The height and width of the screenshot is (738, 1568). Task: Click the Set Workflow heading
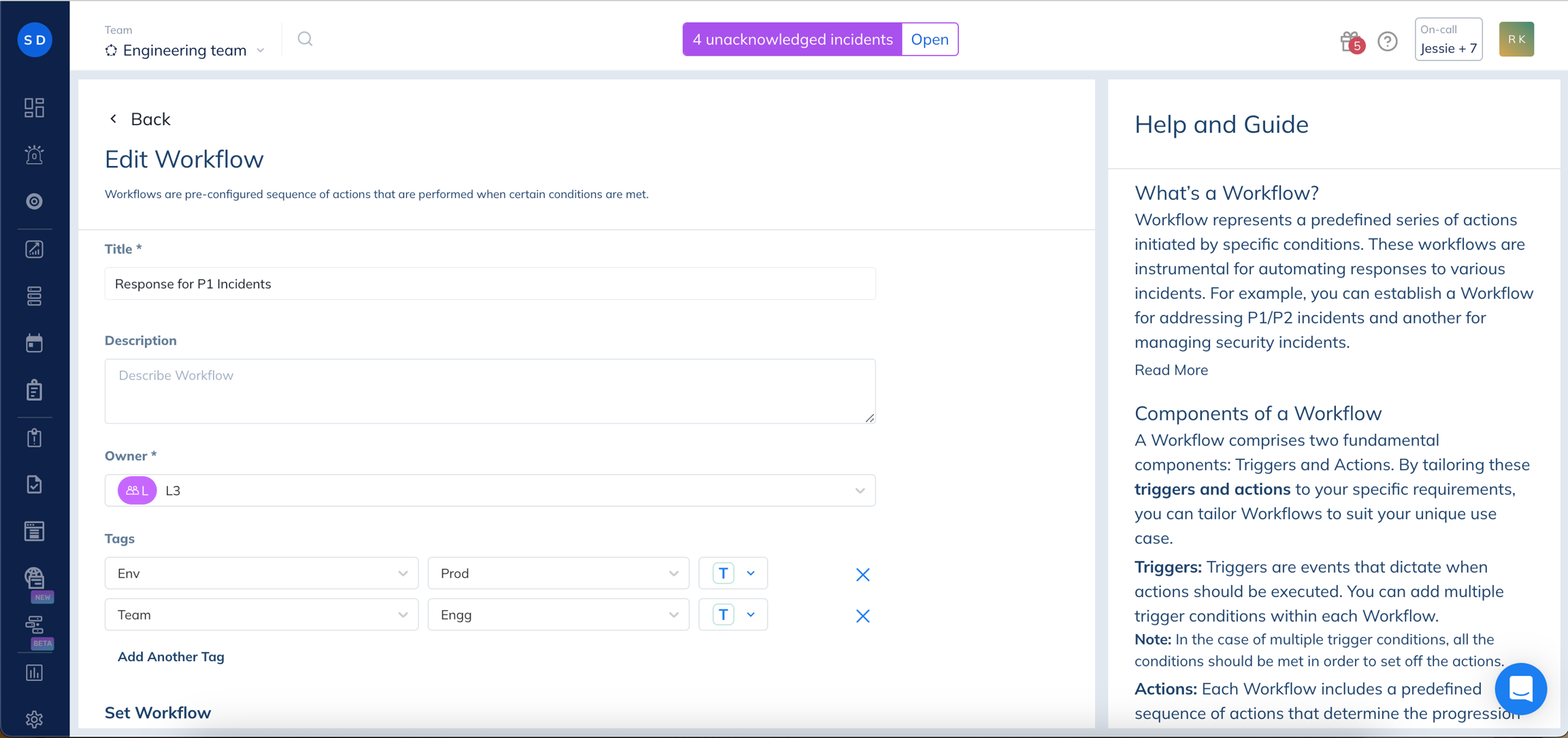click(x=158, y=712)
